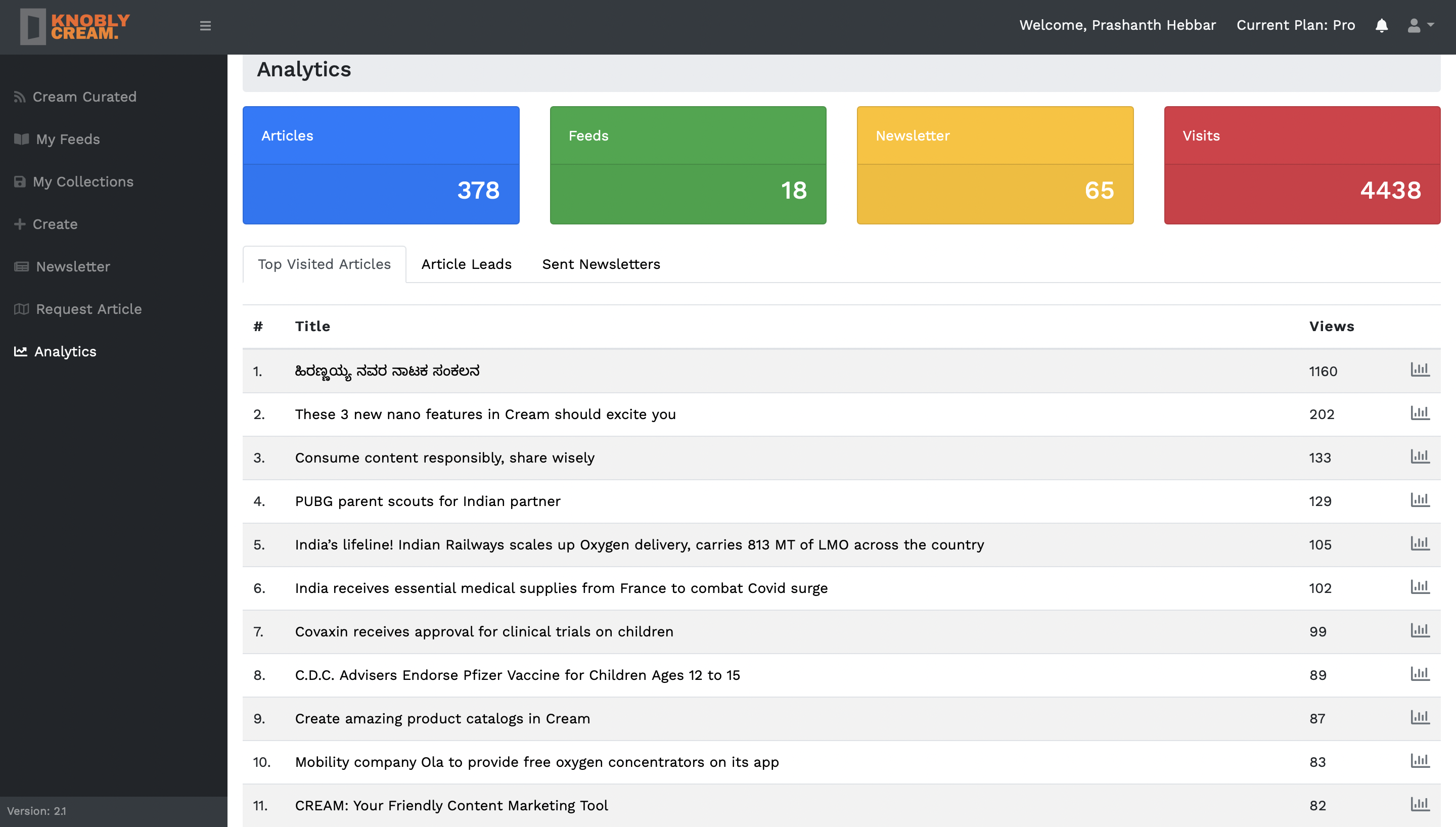Go to Cream Curated in sidebar
The image size is (1456, 827).
pos(84,97)
